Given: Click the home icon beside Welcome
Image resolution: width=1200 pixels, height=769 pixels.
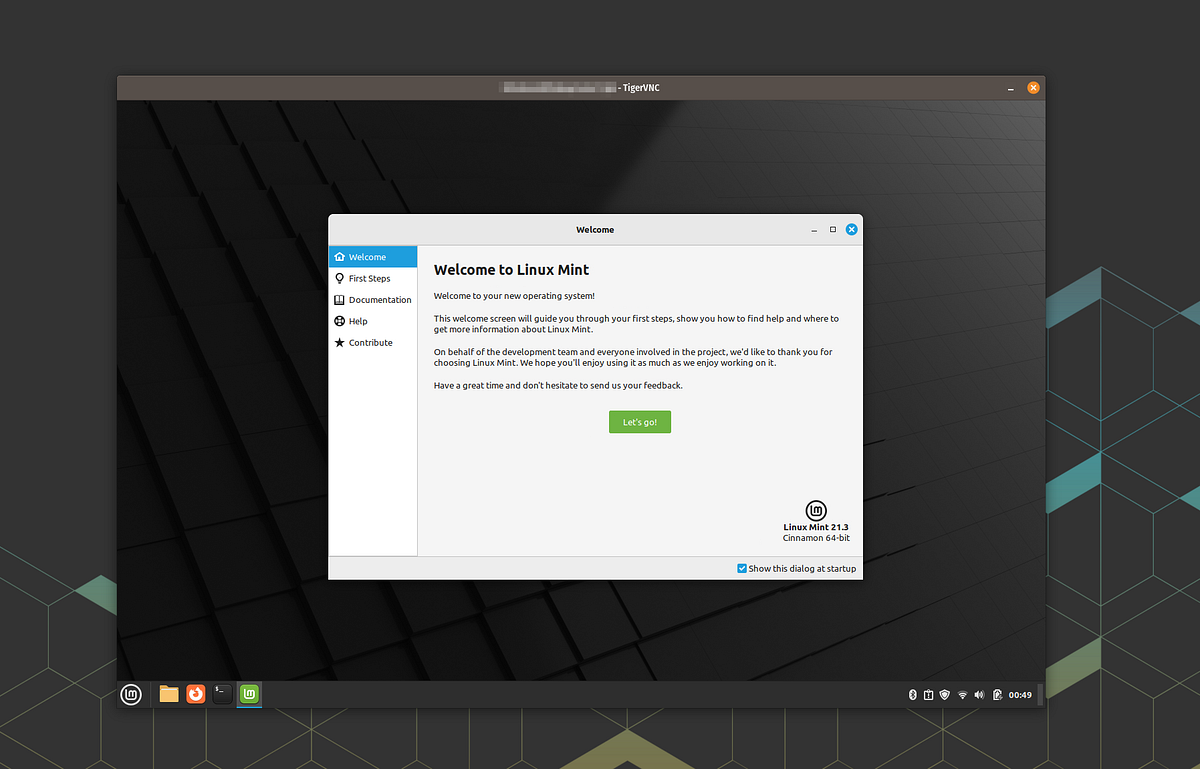Looking at the screenshot, I should point(341,256).
